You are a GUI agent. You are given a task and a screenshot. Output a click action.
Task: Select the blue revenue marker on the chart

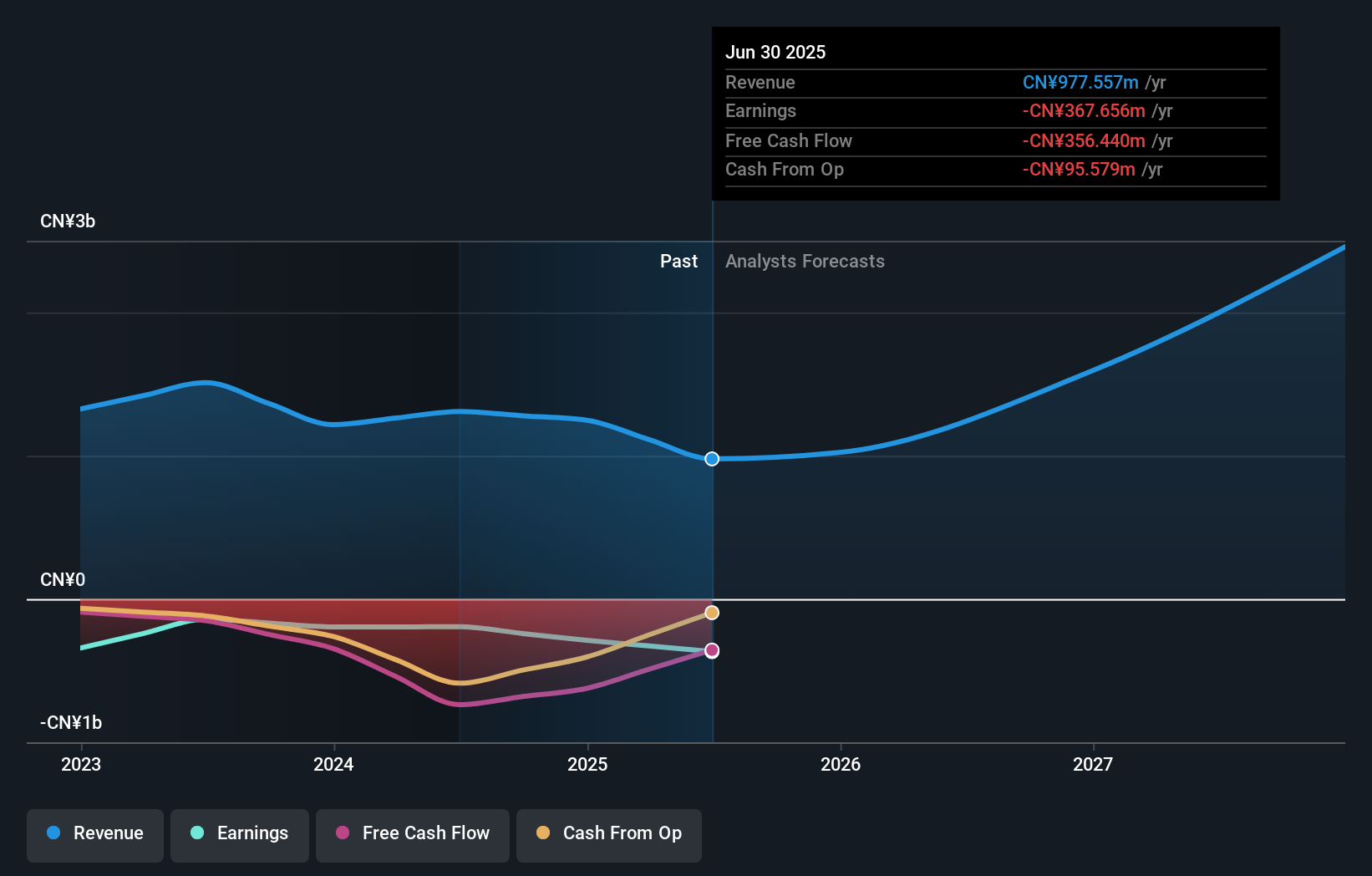pyautogui.click(x=711, y=458)
